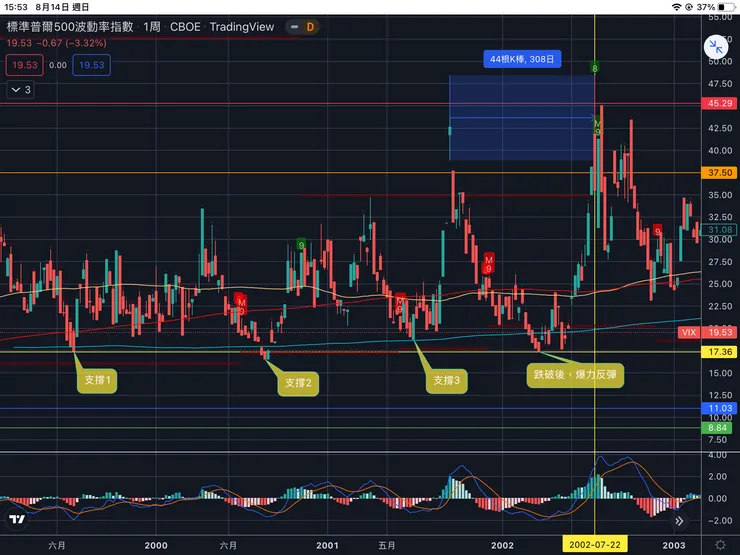Click the blue 19.53 buy price box

coord(92,65)
